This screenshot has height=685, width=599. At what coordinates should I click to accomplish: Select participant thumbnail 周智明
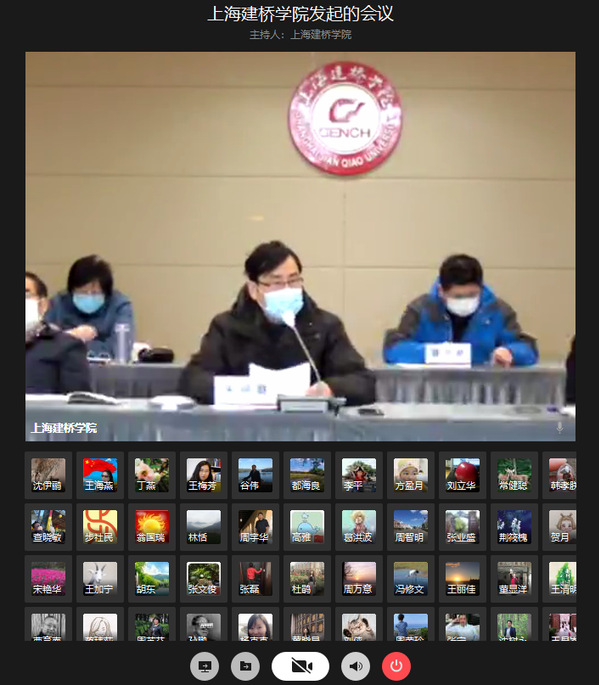(411, 527)
